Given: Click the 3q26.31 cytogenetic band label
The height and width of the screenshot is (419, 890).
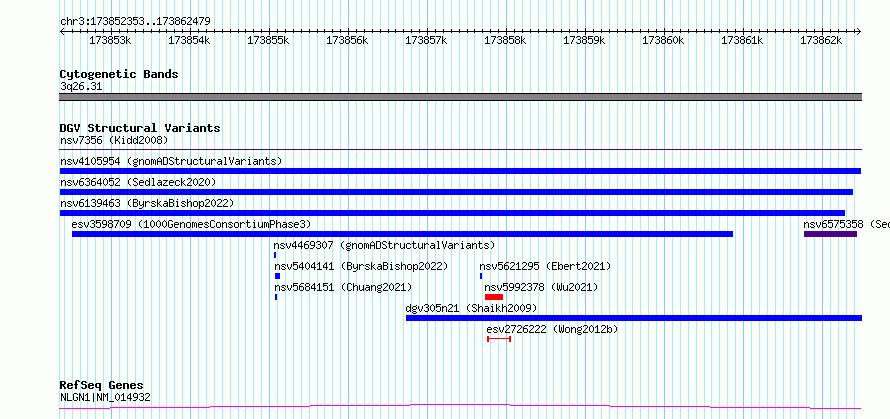Looking at the screenshot, I should [81, 86].
